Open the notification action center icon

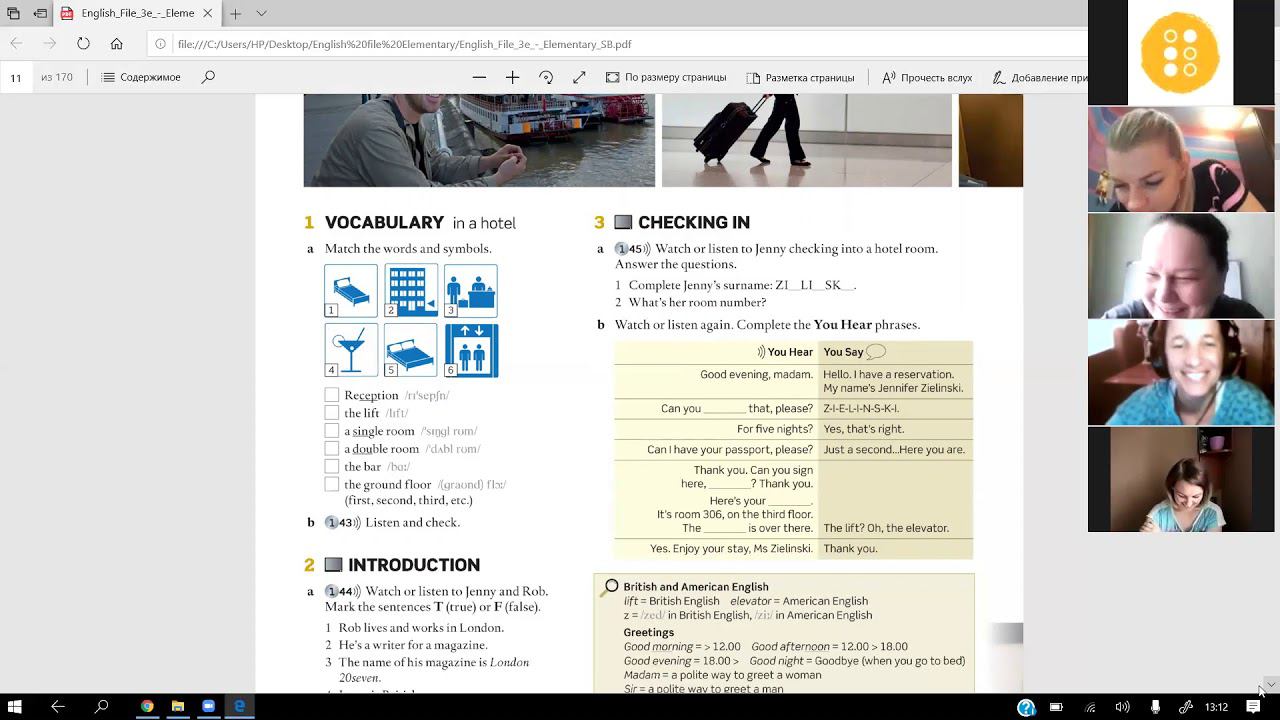(x=1253, y=707)
